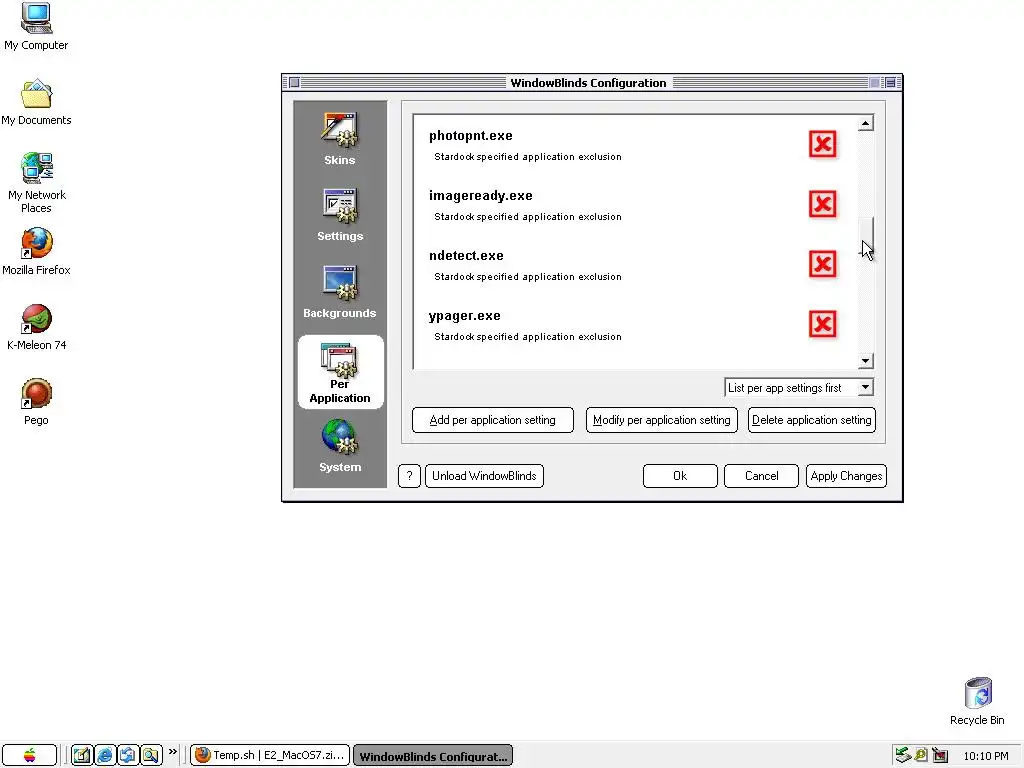The image size is (1024, 768).
Task: Select the Recycle Bin icon
Action: (x=977, y=701)
